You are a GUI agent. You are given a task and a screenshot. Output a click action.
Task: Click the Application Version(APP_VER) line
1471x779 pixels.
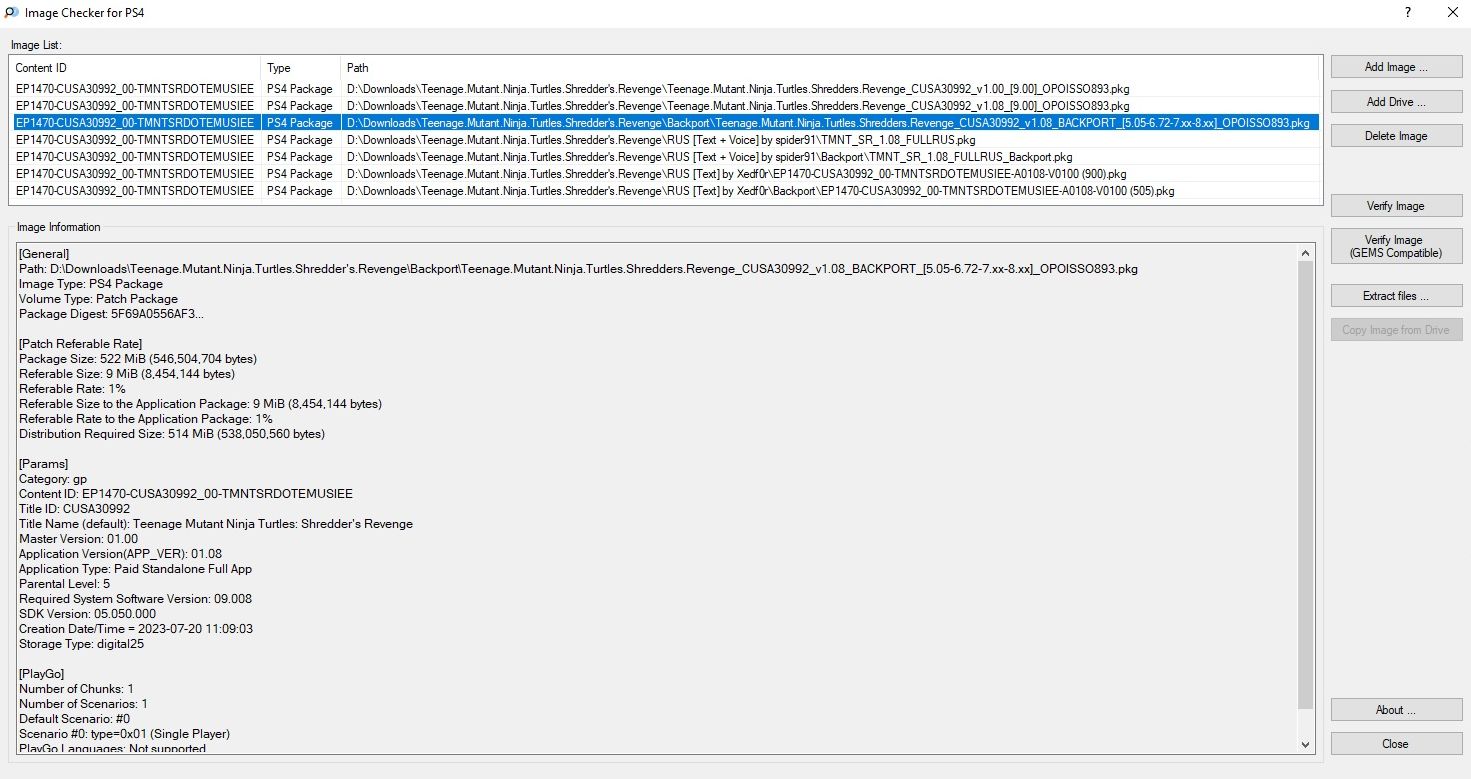(x=121, y=554)
